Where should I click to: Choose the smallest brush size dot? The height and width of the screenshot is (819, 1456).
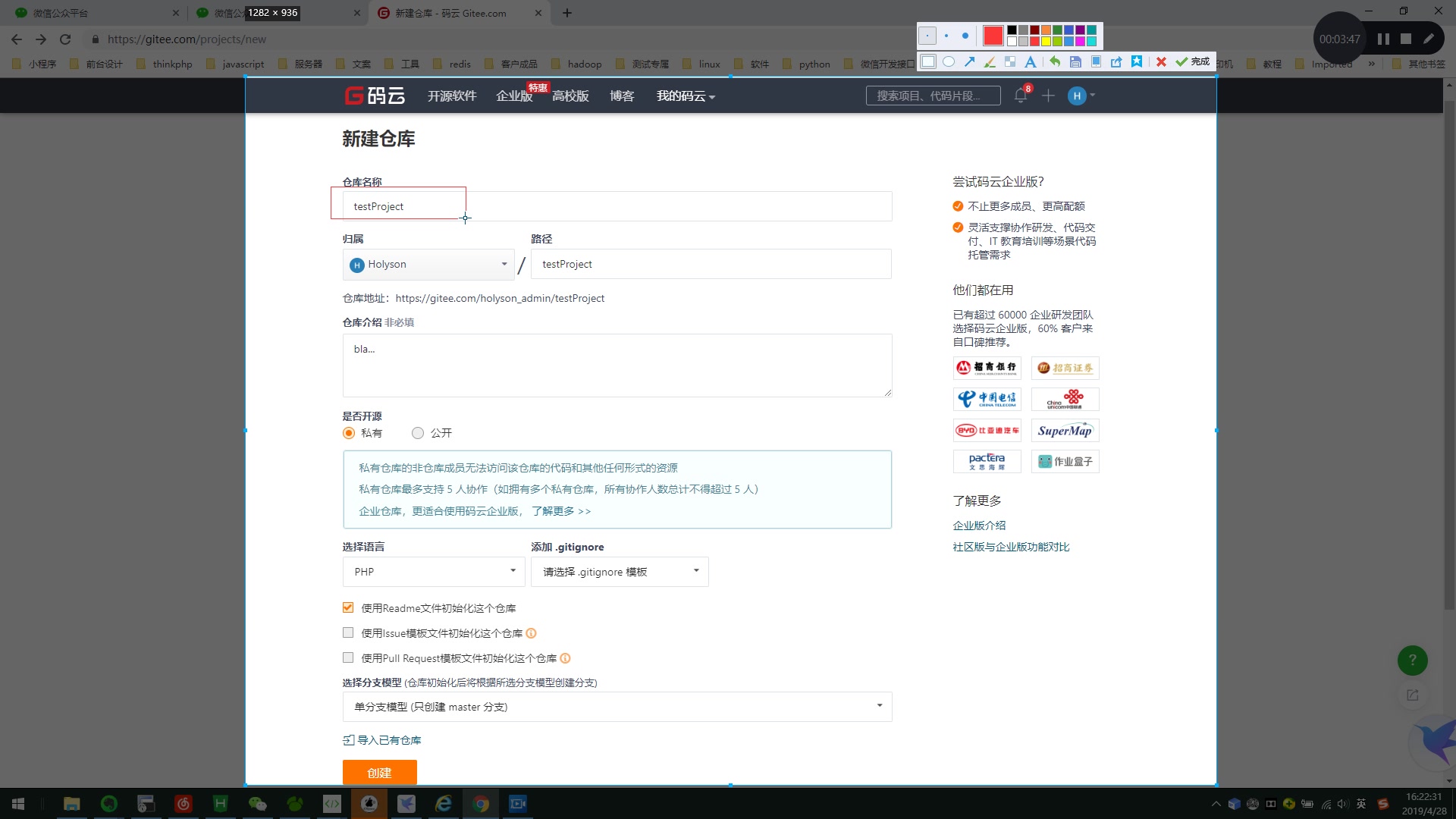[927, 36]
